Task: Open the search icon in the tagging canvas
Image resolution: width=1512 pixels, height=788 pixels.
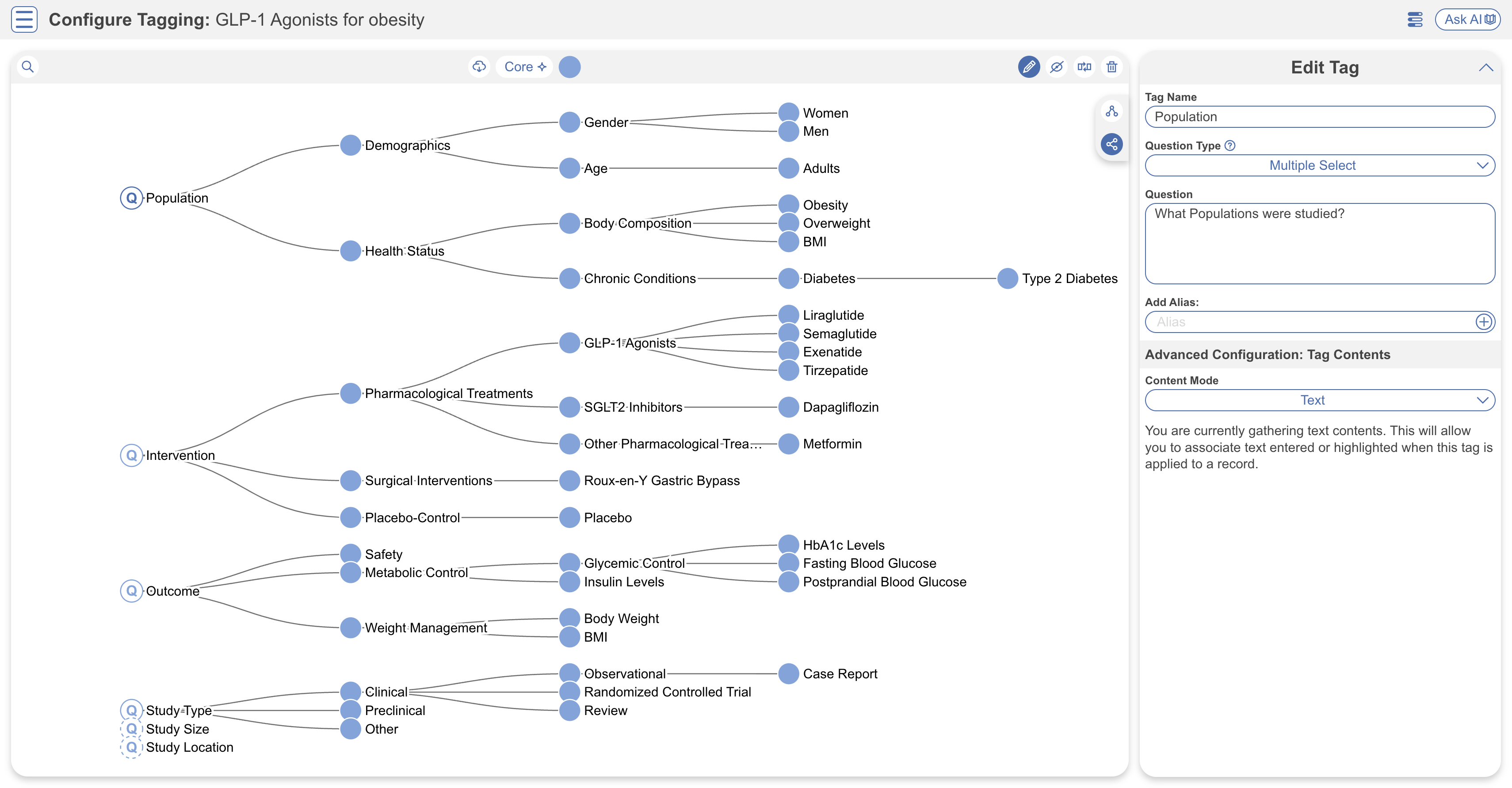Action: (28, 66)
